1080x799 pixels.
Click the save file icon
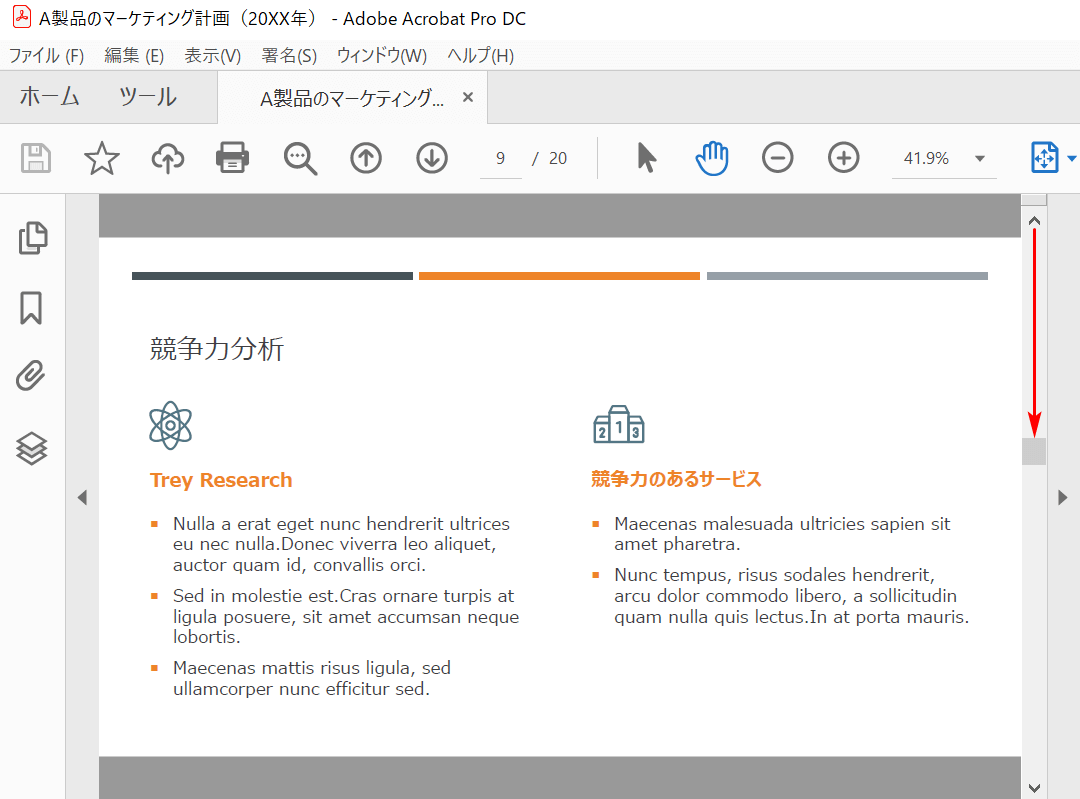36,158
